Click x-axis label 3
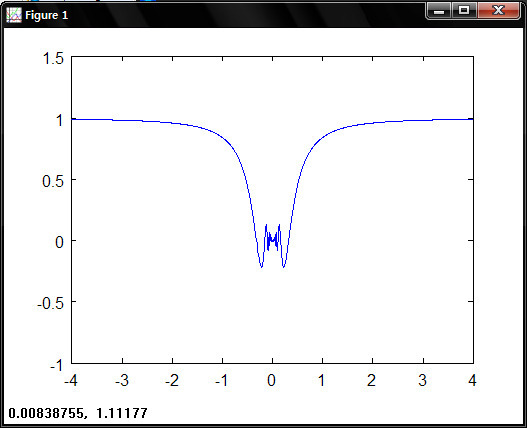527x428 pixels. [422, 380]
